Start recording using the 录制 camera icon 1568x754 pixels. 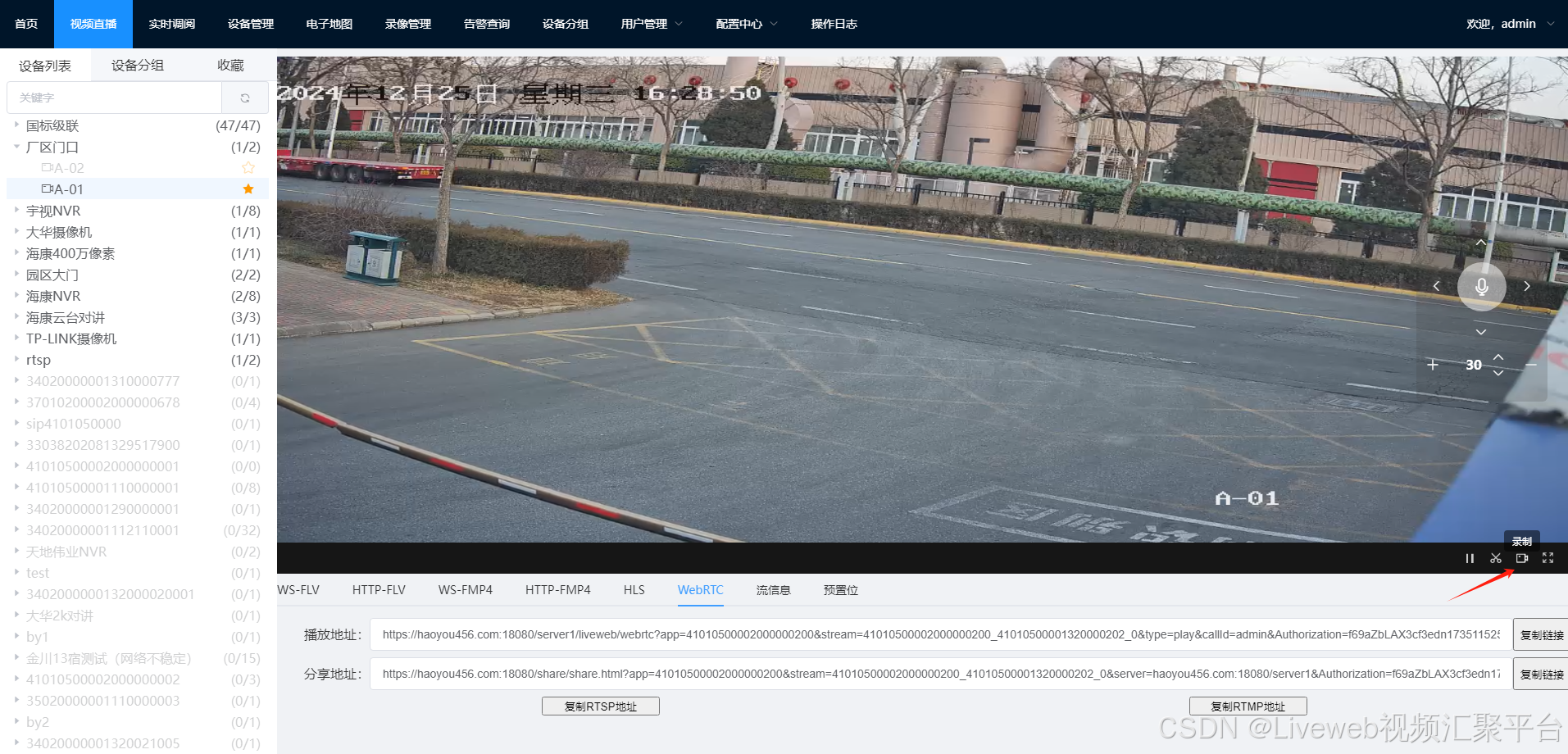[1522, 558]
